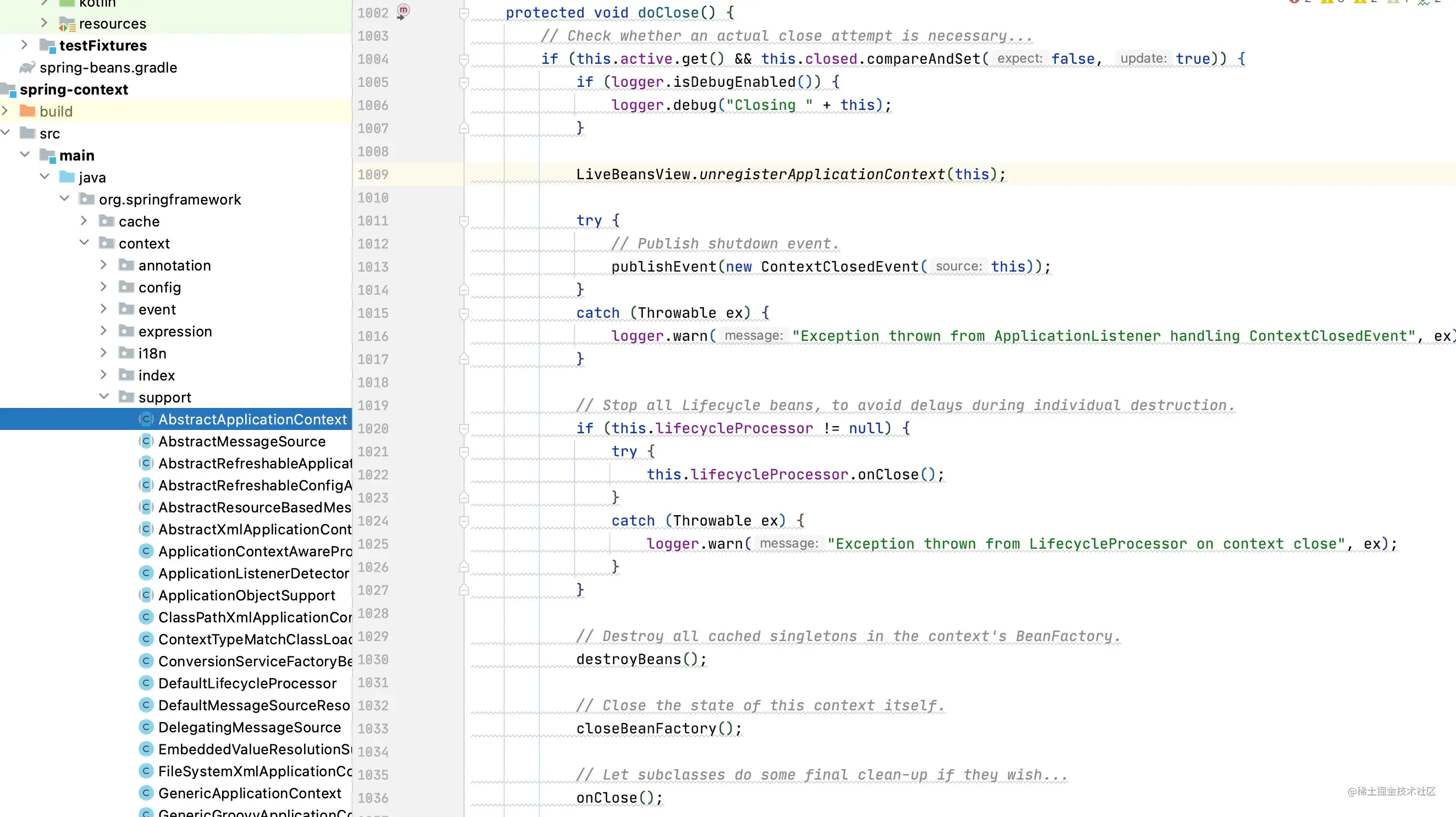The image size is (1456, 817).
Task: Click the AbstractMessageSource class icon
Action: coord(146,441)
